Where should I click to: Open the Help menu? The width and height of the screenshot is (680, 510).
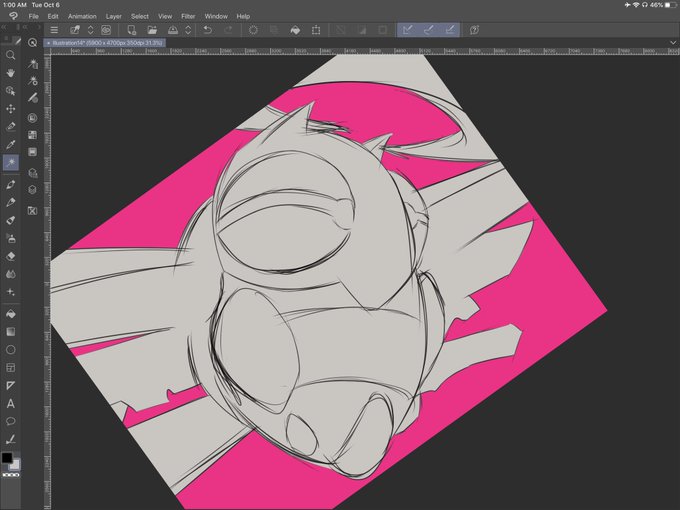(x=243, y=16)
